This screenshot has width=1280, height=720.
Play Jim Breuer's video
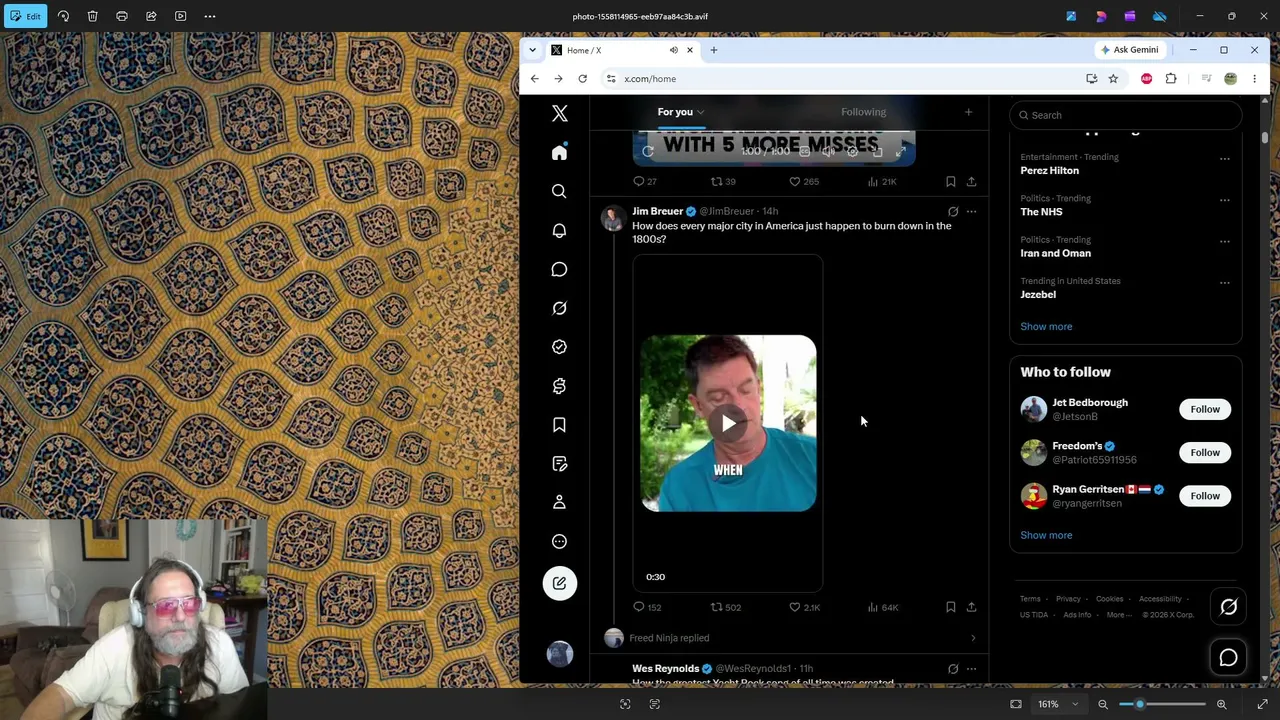click(728, 423)
